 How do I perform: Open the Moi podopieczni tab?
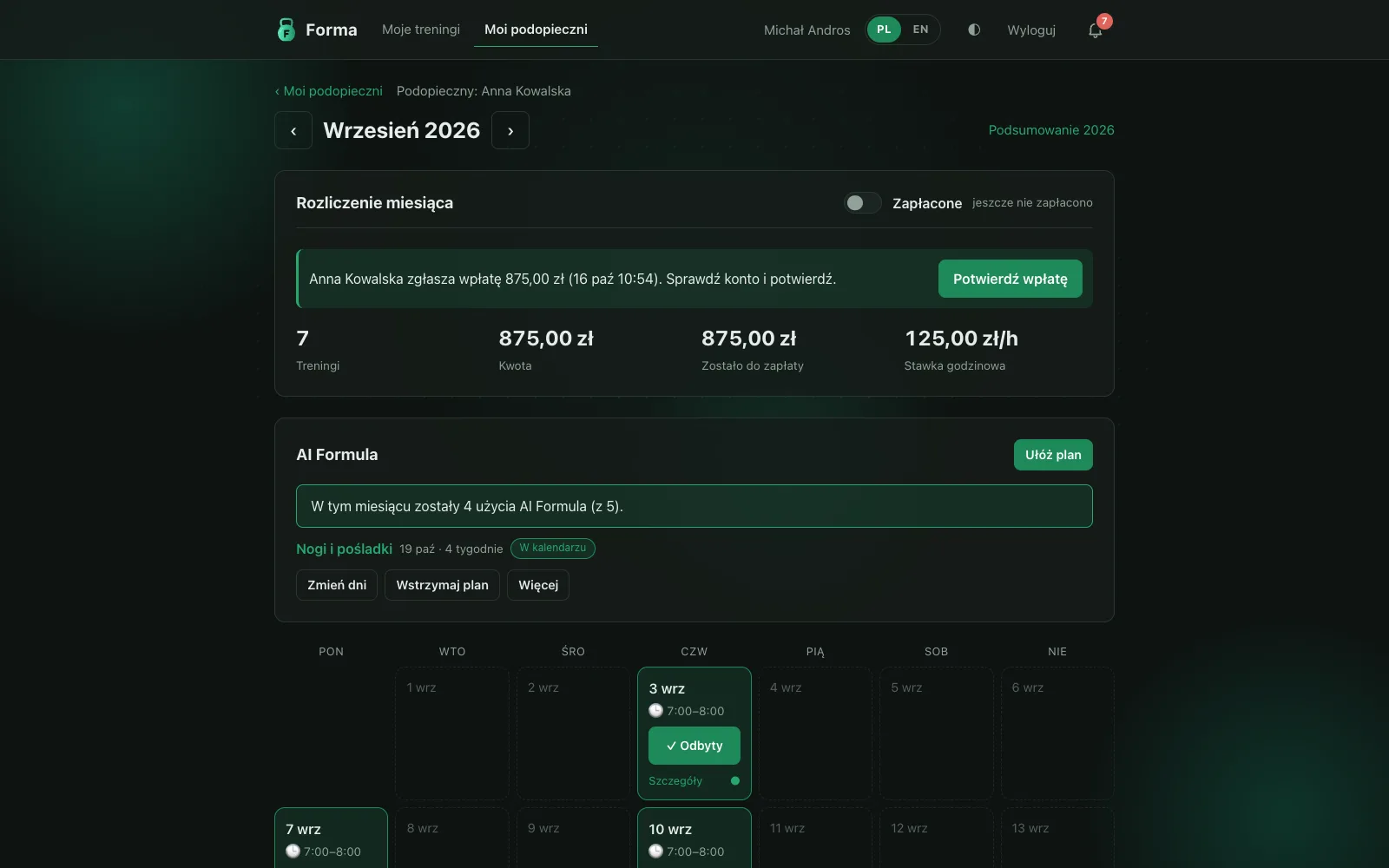click(536, 30)
